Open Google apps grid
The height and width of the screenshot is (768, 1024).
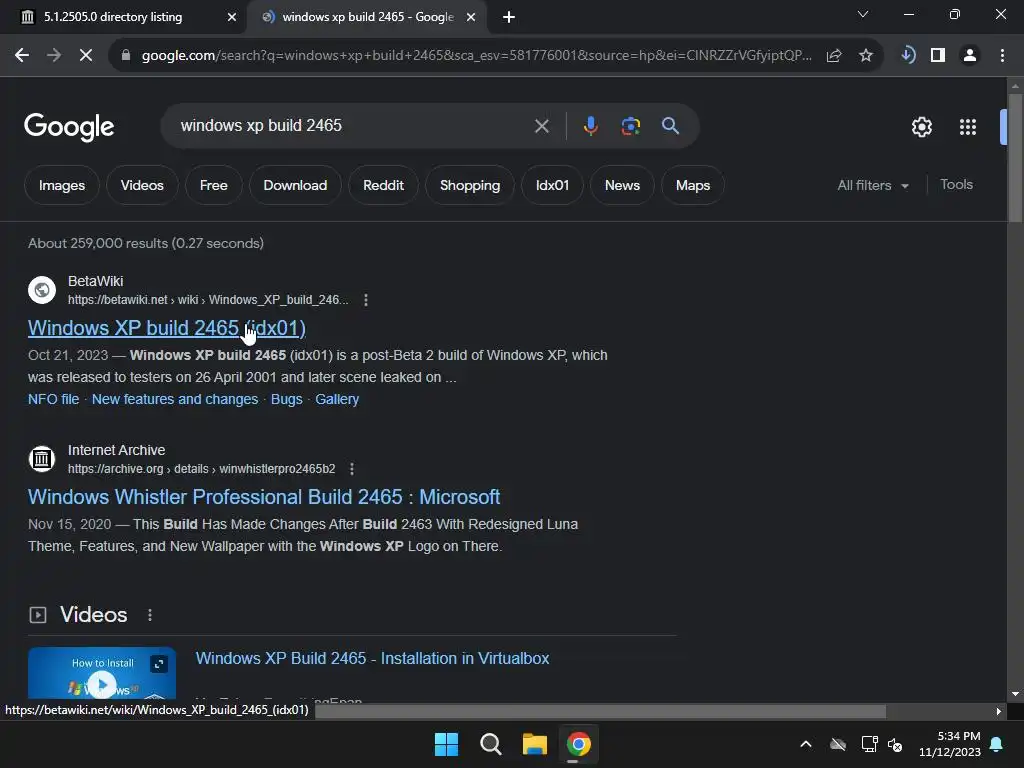click(x=968, y=127)
